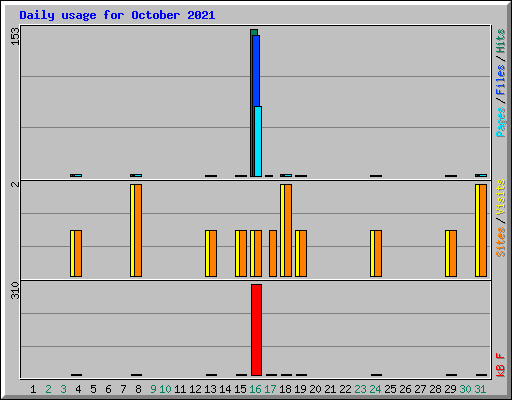Click day label "12" on the x-axis
This screenshot has width=512, height=400.
(x=195, y=389)
